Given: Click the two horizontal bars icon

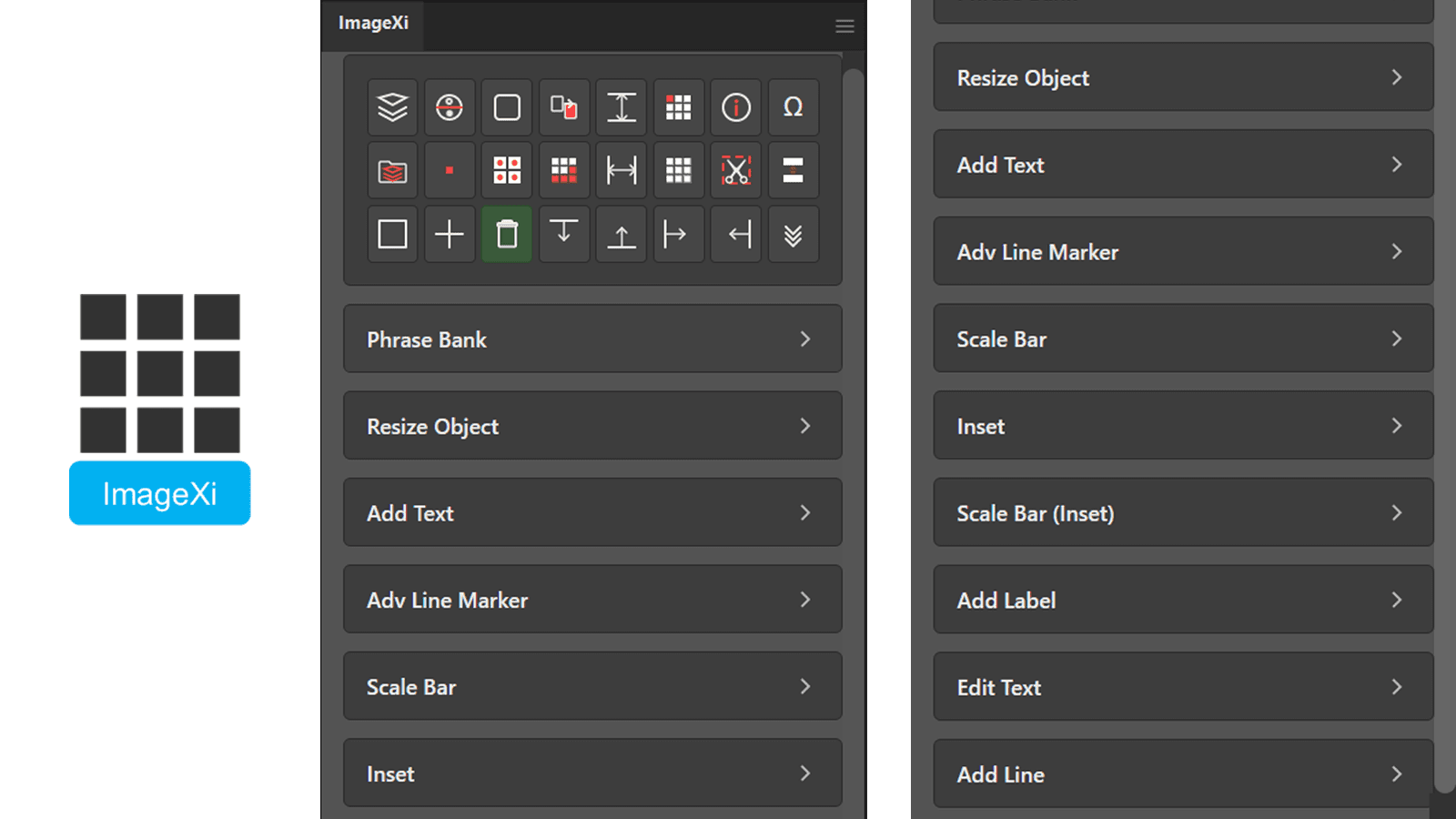Looking at the screenshot, I should [794, 170].
